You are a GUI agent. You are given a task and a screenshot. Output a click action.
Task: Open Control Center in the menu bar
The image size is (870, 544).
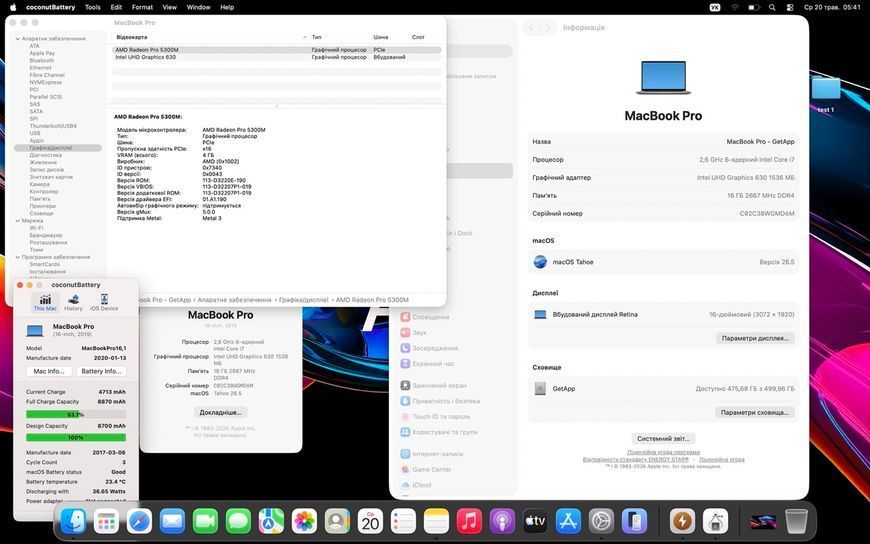[x=790, y=7]
